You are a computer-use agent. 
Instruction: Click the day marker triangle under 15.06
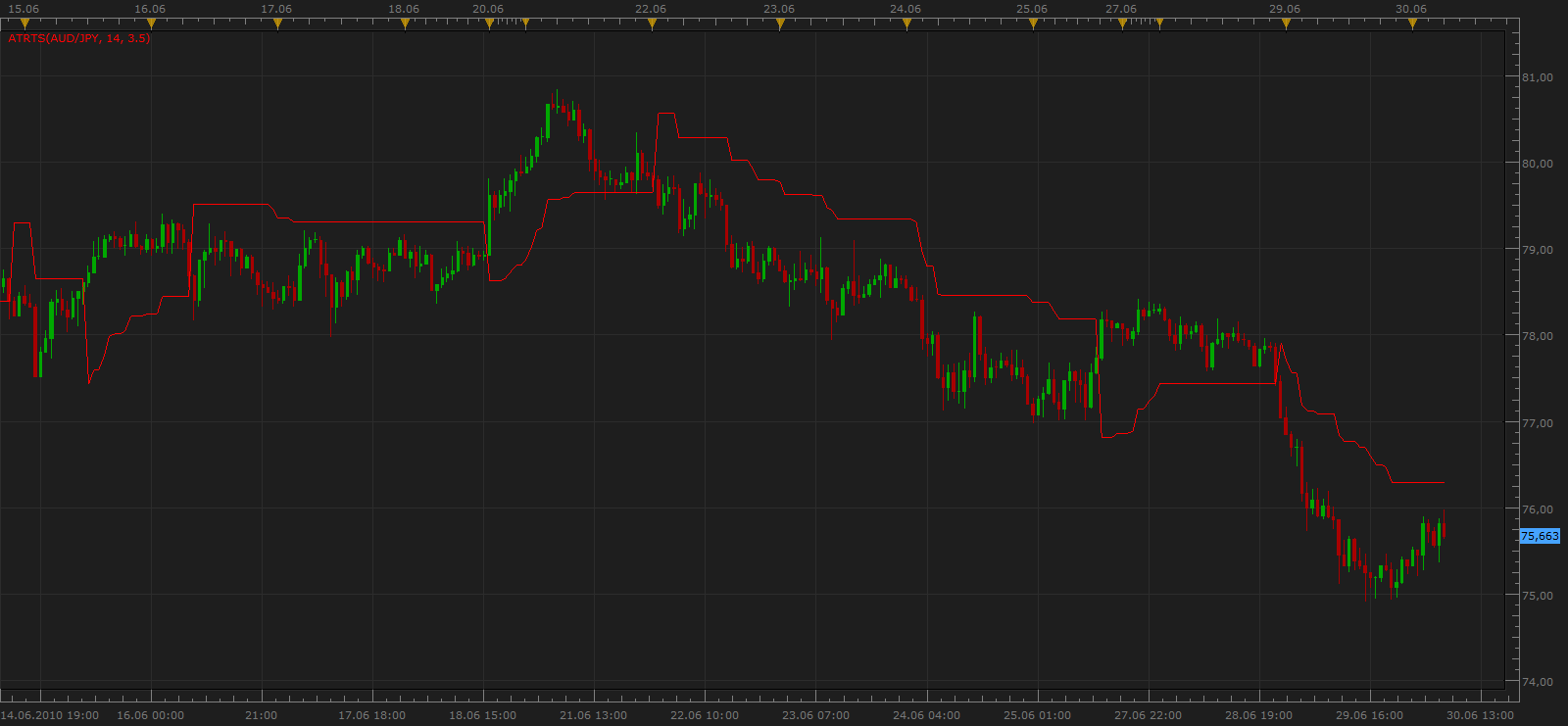[x=25, y=24]
